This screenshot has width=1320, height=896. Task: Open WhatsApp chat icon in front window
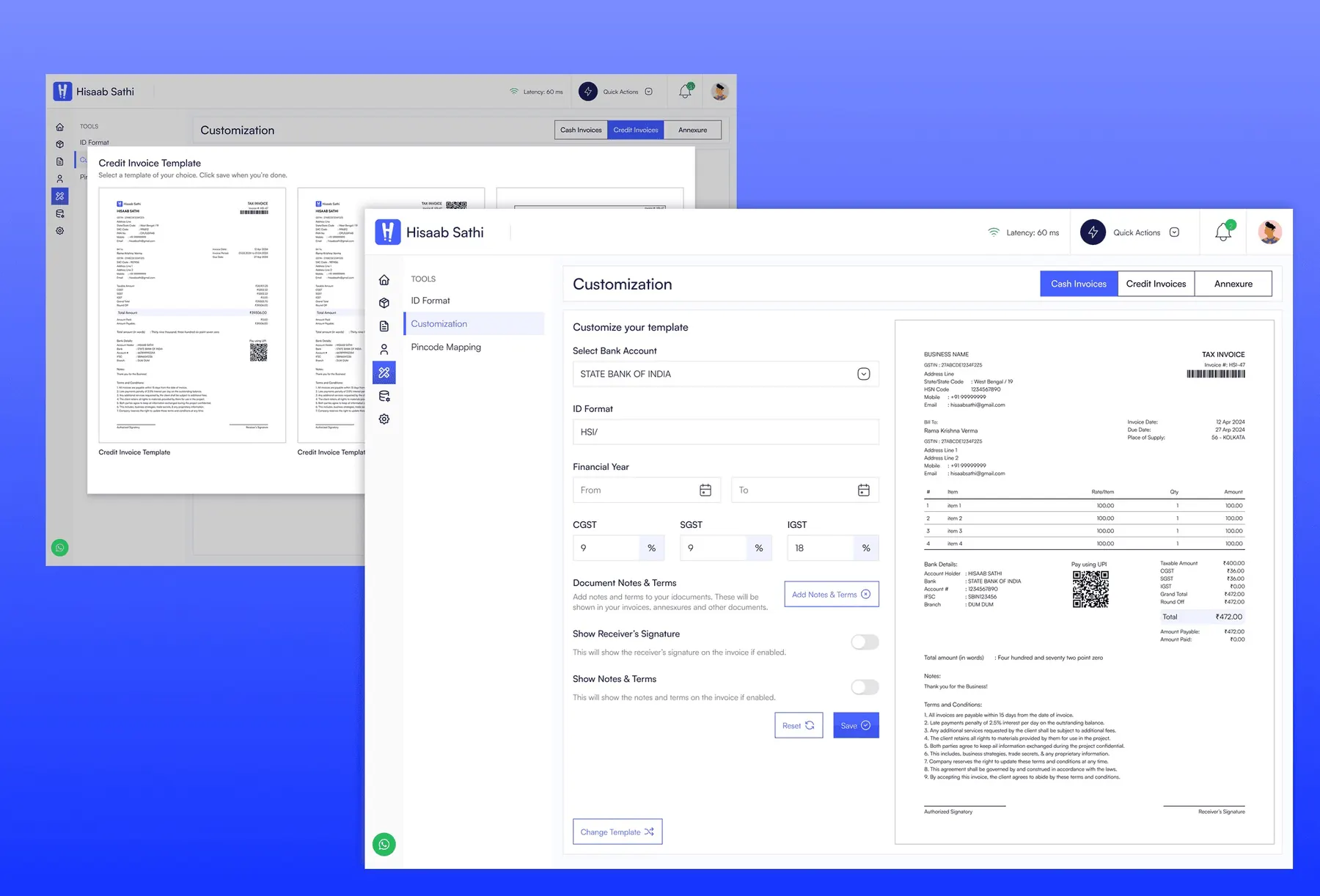tap(384, 845)
